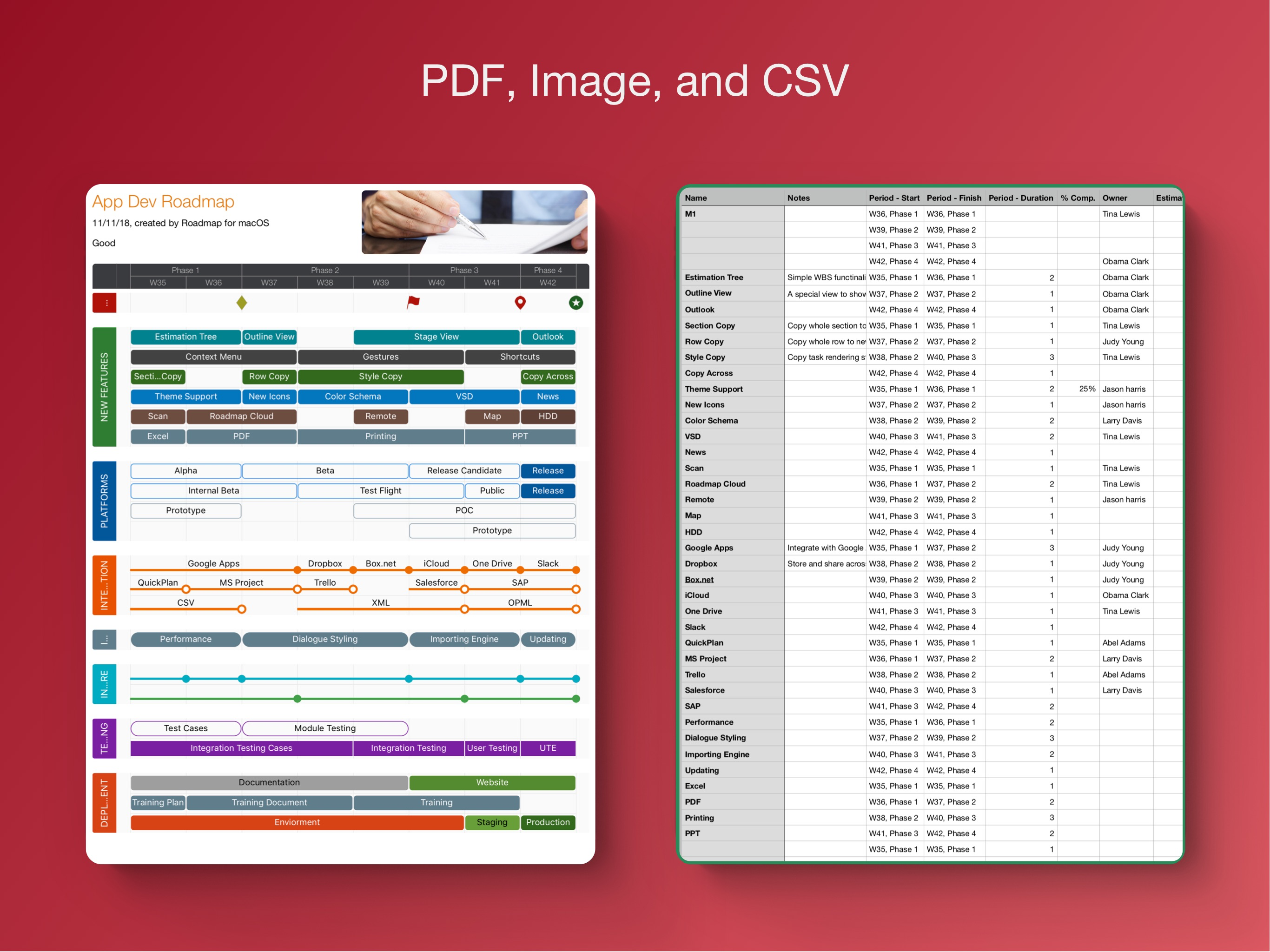Click the red location pin milestone
The height and width of the screenshot is (952, 1270).
pos(520,303)
